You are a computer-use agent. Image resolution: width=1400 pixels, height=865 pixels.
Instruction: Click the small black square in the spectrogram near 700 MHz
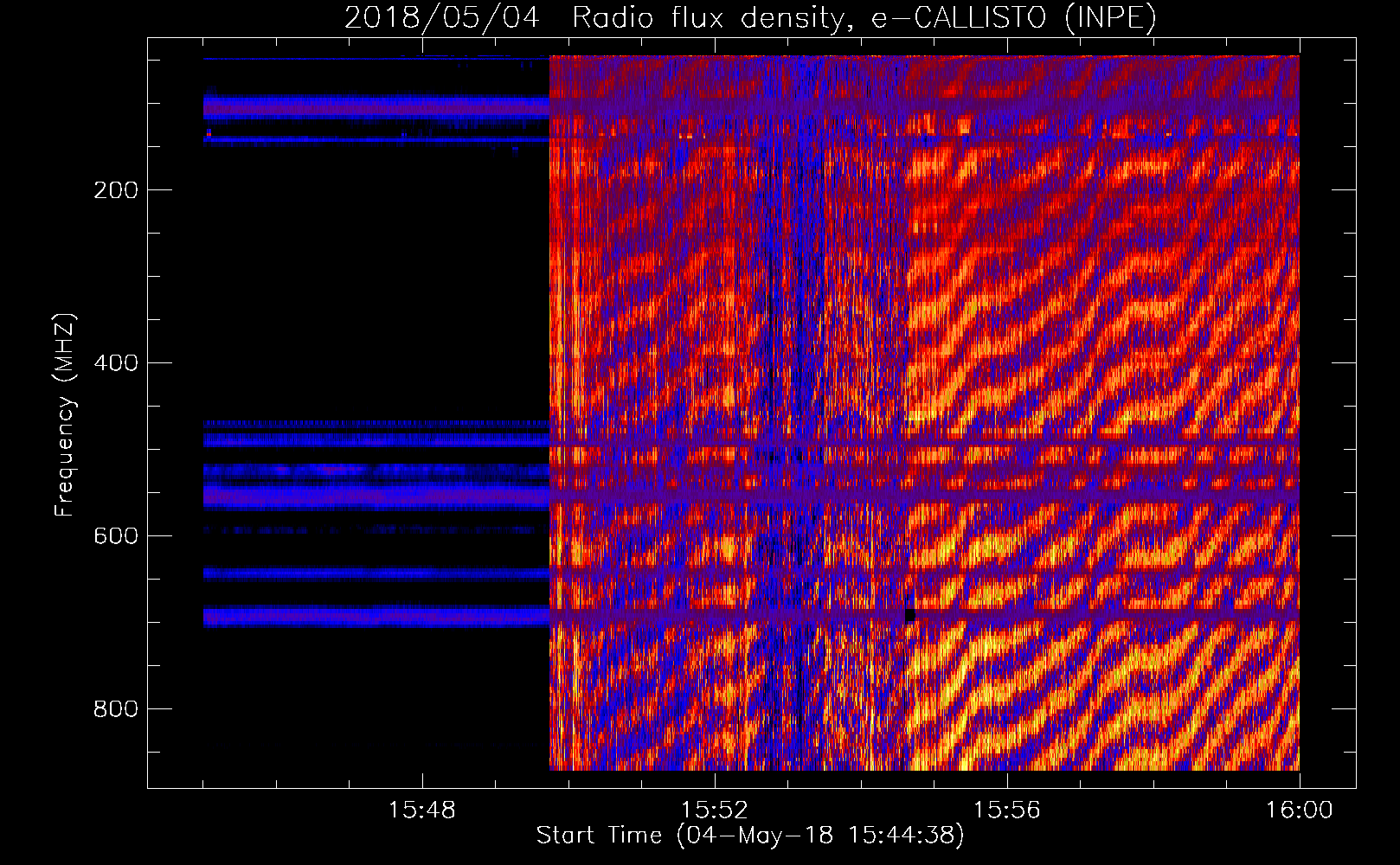pyautogui.click(x=909, y=615)
